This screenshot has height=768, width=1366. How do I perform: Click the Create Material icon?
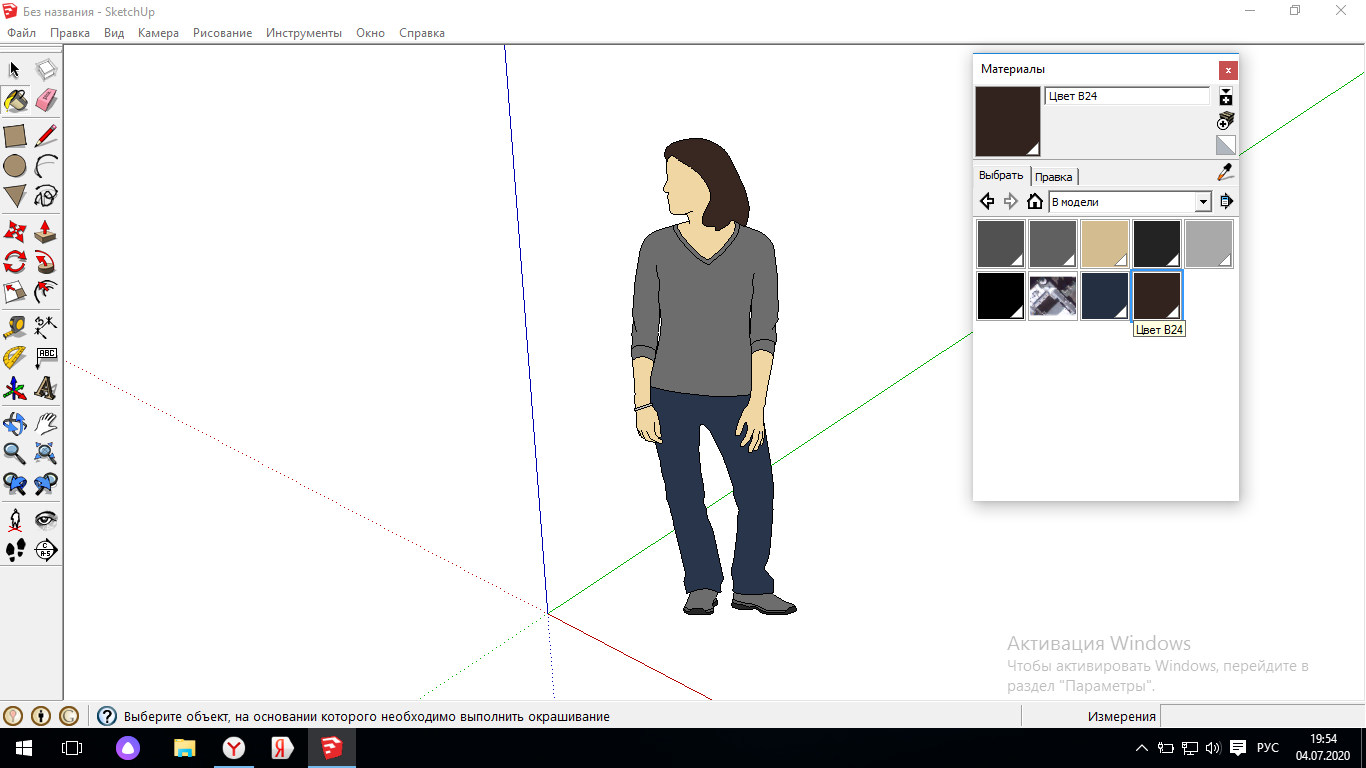click(1226, 121)
